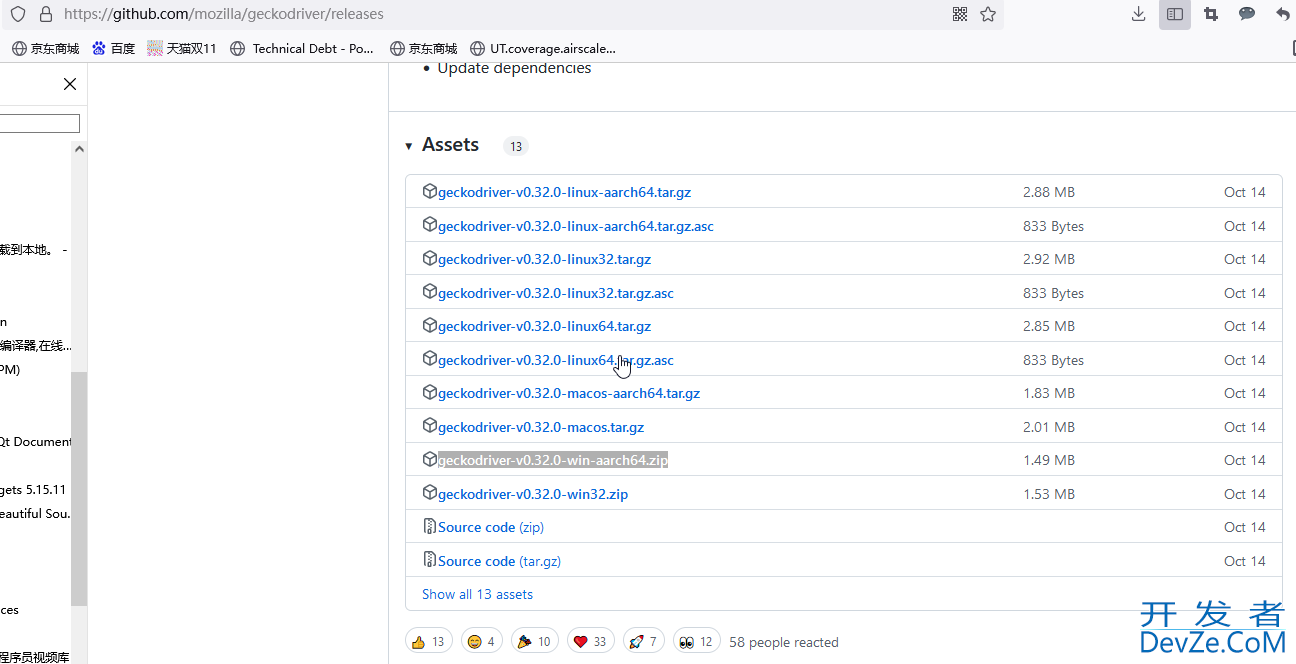
Task: Click sidebar item Qt Document
Action: point(36,441)
